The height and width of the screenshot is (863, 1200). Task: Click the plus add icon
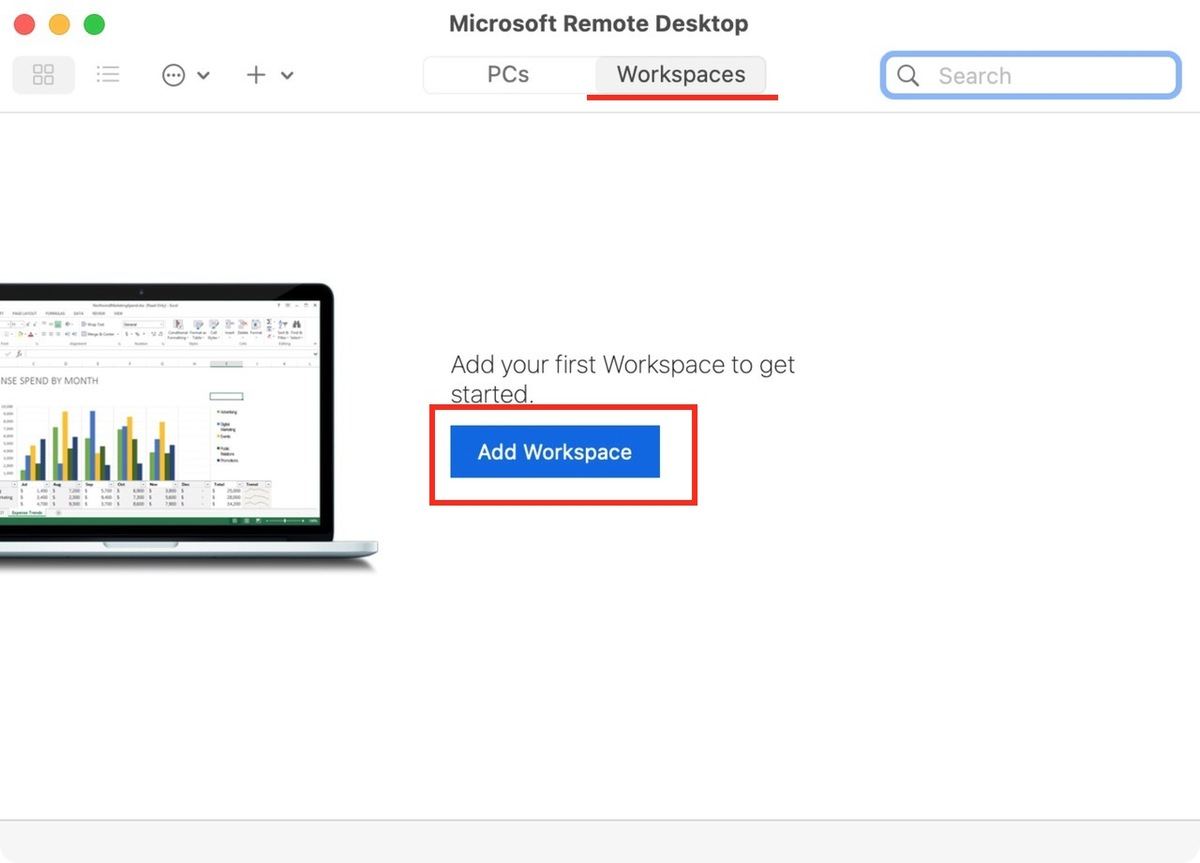(x=256, y=75)
